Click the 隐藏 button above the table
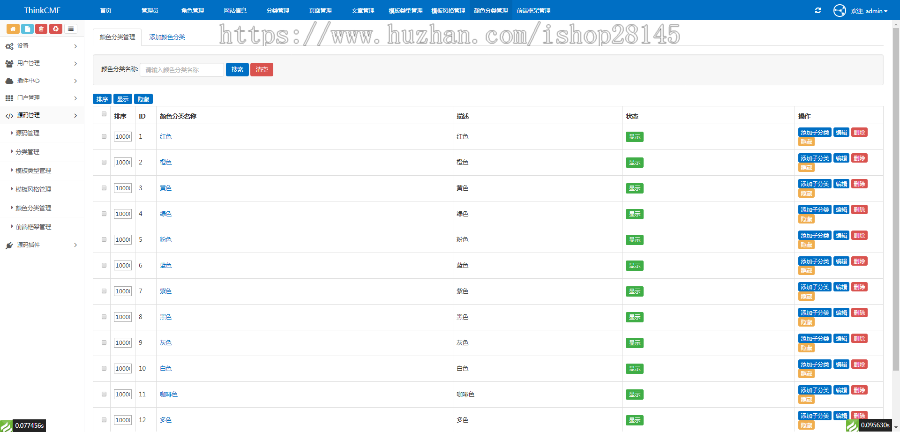 143,99
